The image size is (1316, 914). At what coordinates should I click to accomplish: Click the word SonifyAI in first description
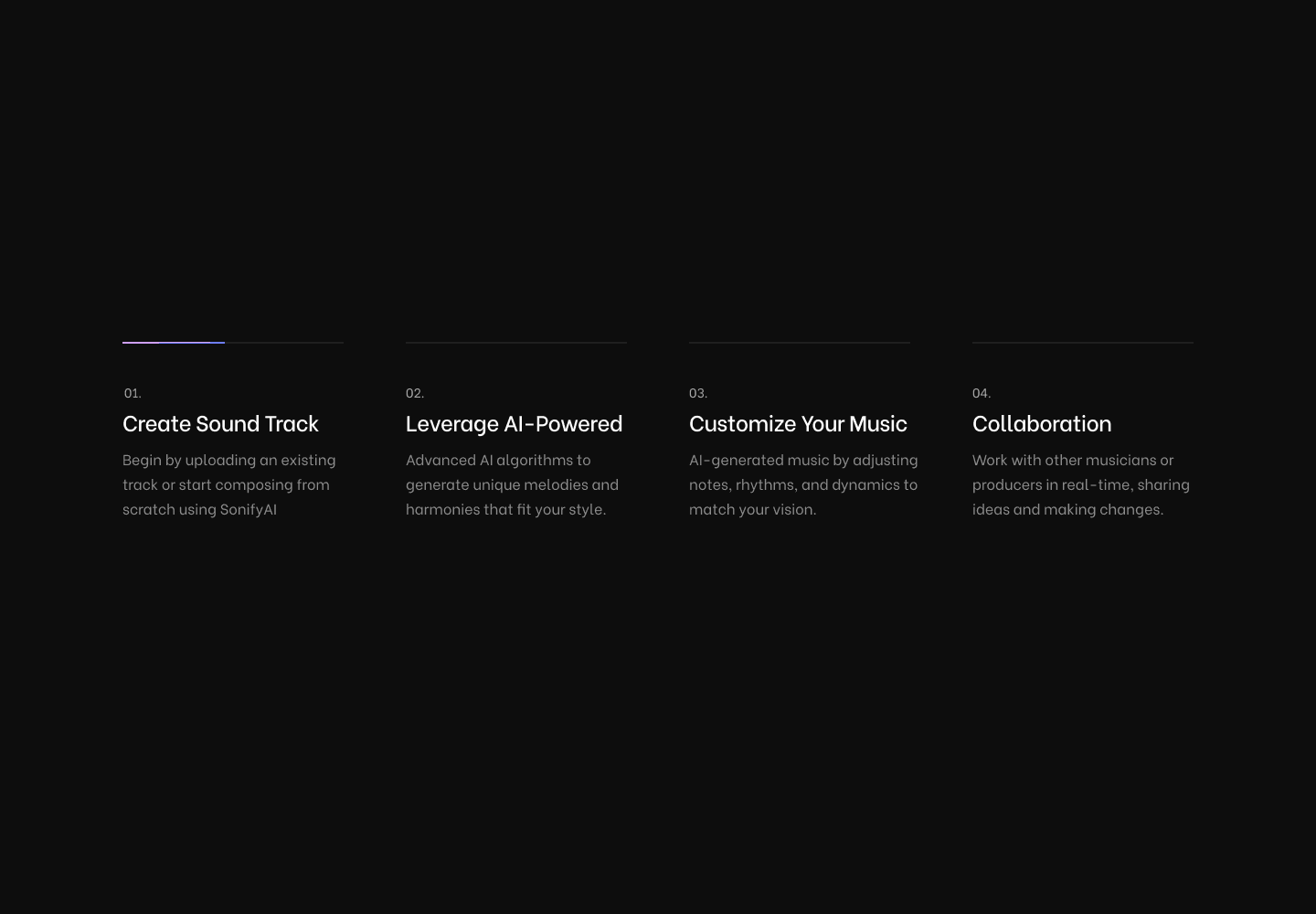pyautogui.click(x=249, y=509)
